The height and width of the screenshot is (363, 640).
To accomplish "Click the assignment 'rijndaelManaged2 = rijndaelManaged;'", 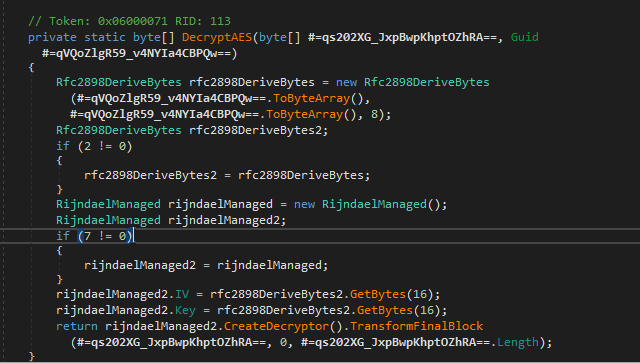I will (206, 265).
